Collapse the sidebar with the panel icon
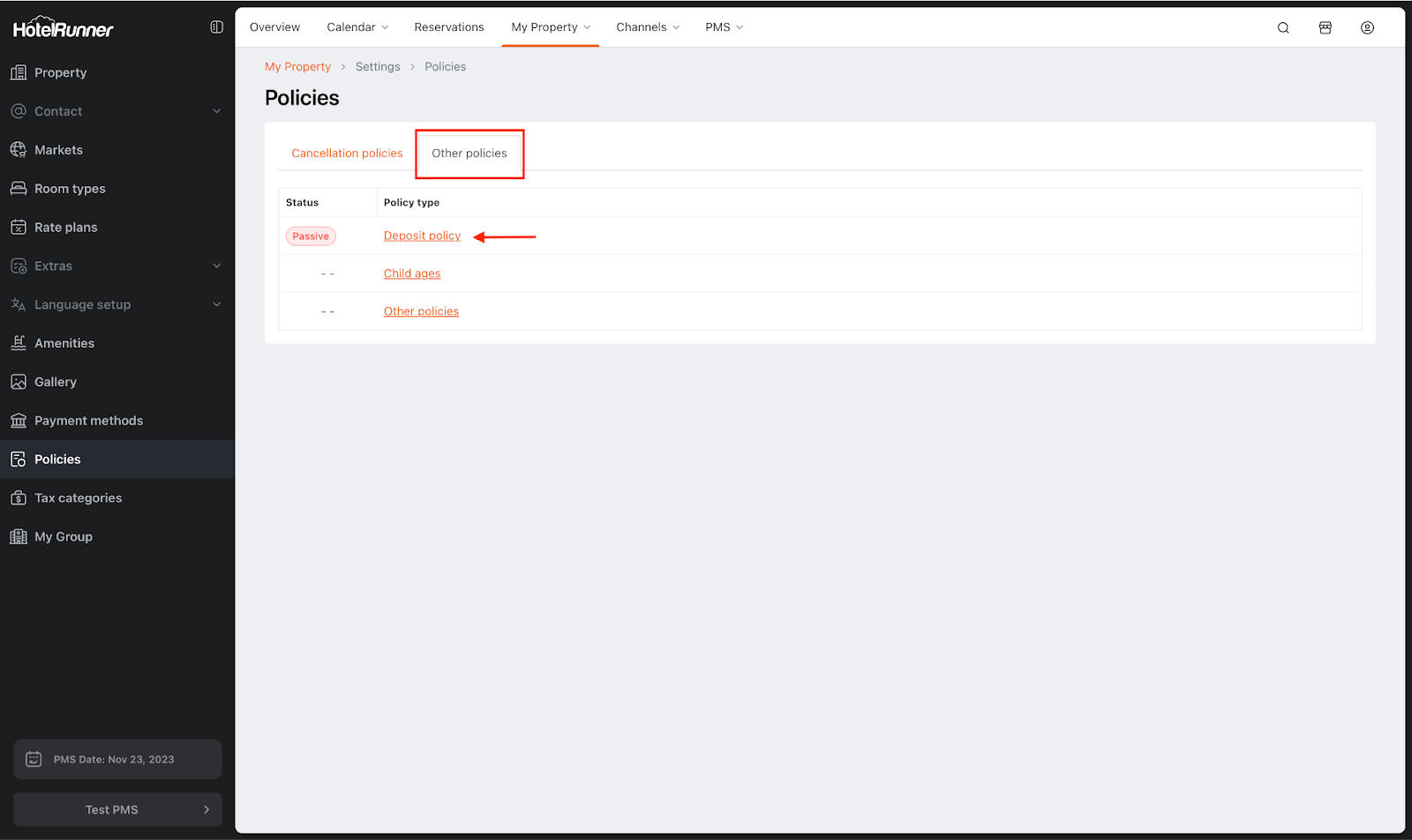The image size is (1412, 840). tap(216, 27)
